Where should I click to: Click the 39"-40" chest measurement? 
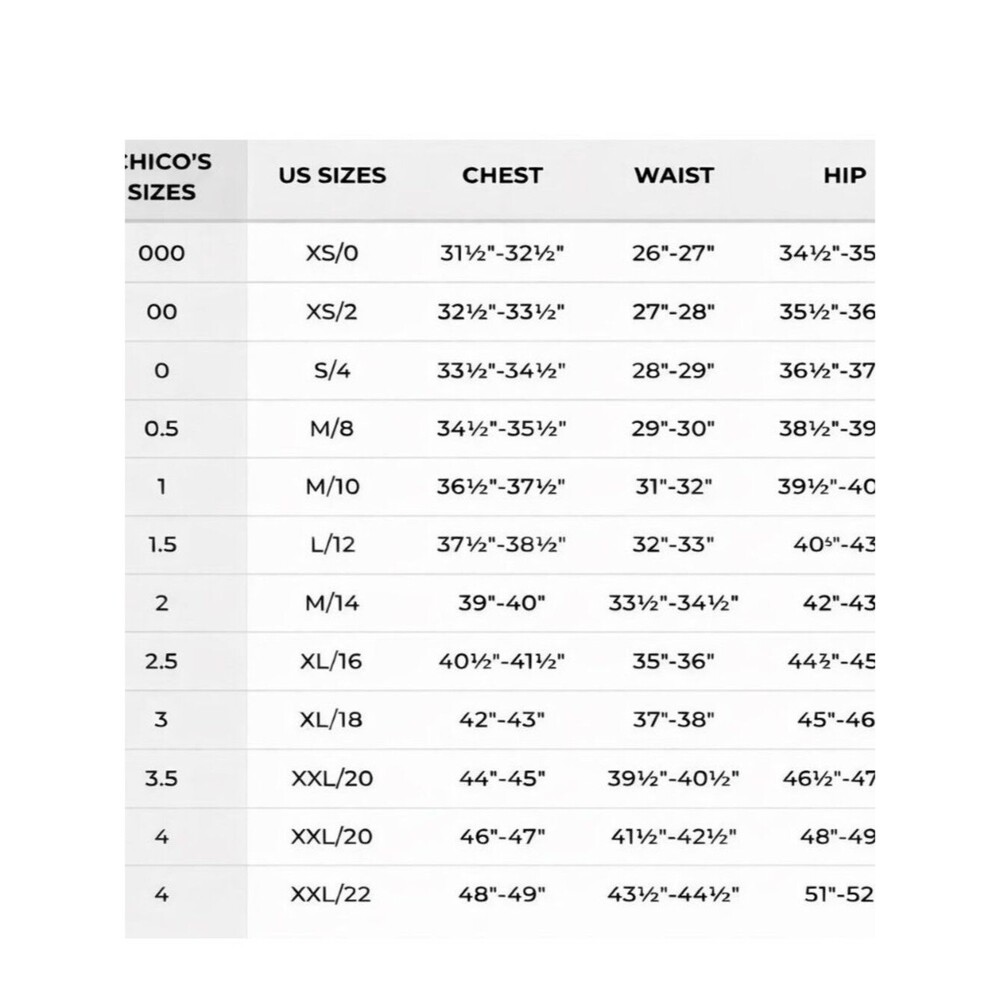point(502,603)
